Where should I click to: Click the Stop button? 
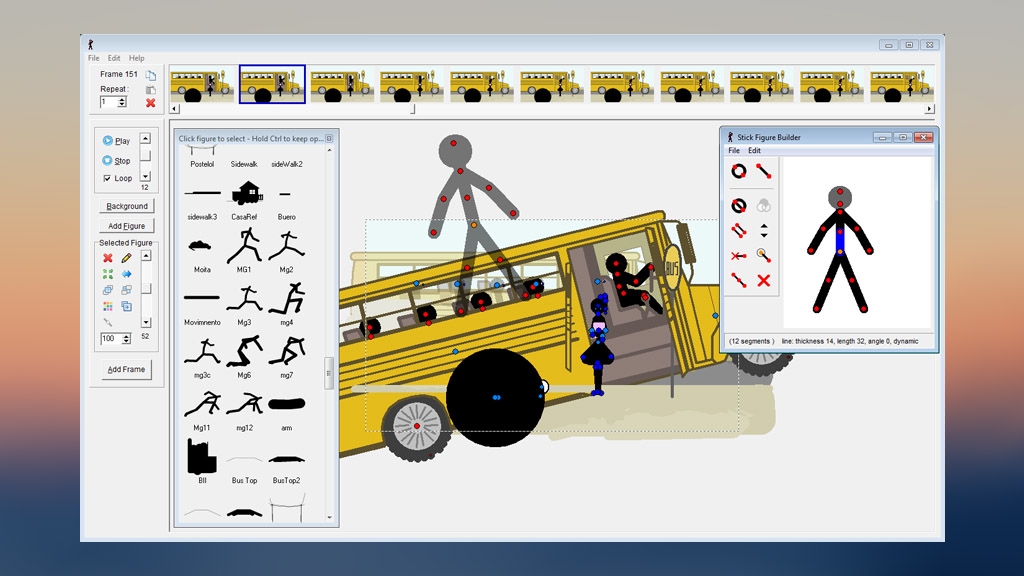tap(116, 160)
